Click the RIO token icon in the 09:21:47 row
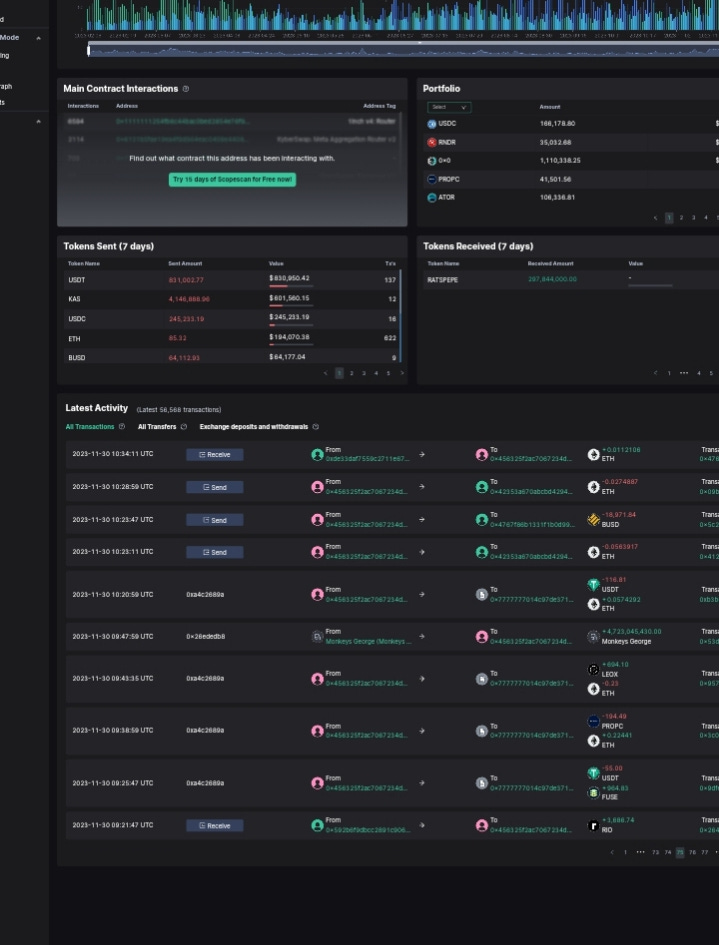 pos(594,826)
